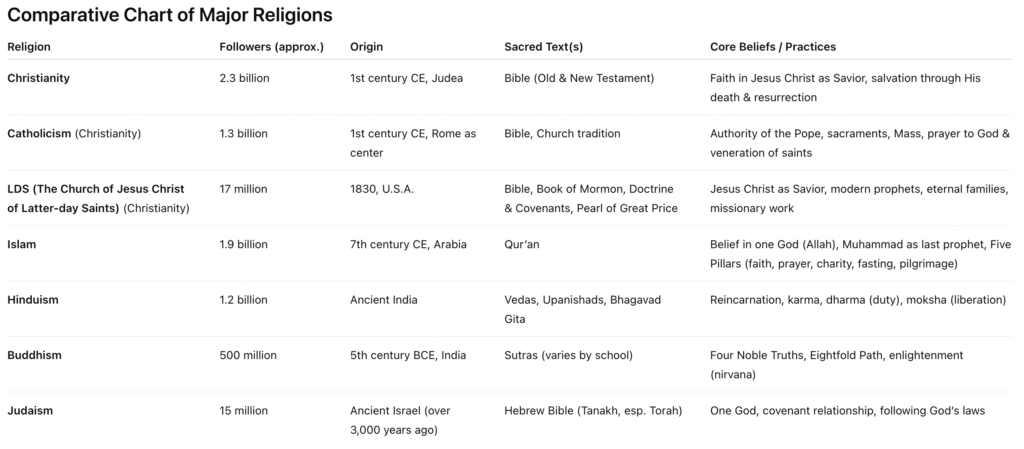Click the 500 million followers cell
The height and width of the screenshot is (449, 1024).
click(248, 356)
